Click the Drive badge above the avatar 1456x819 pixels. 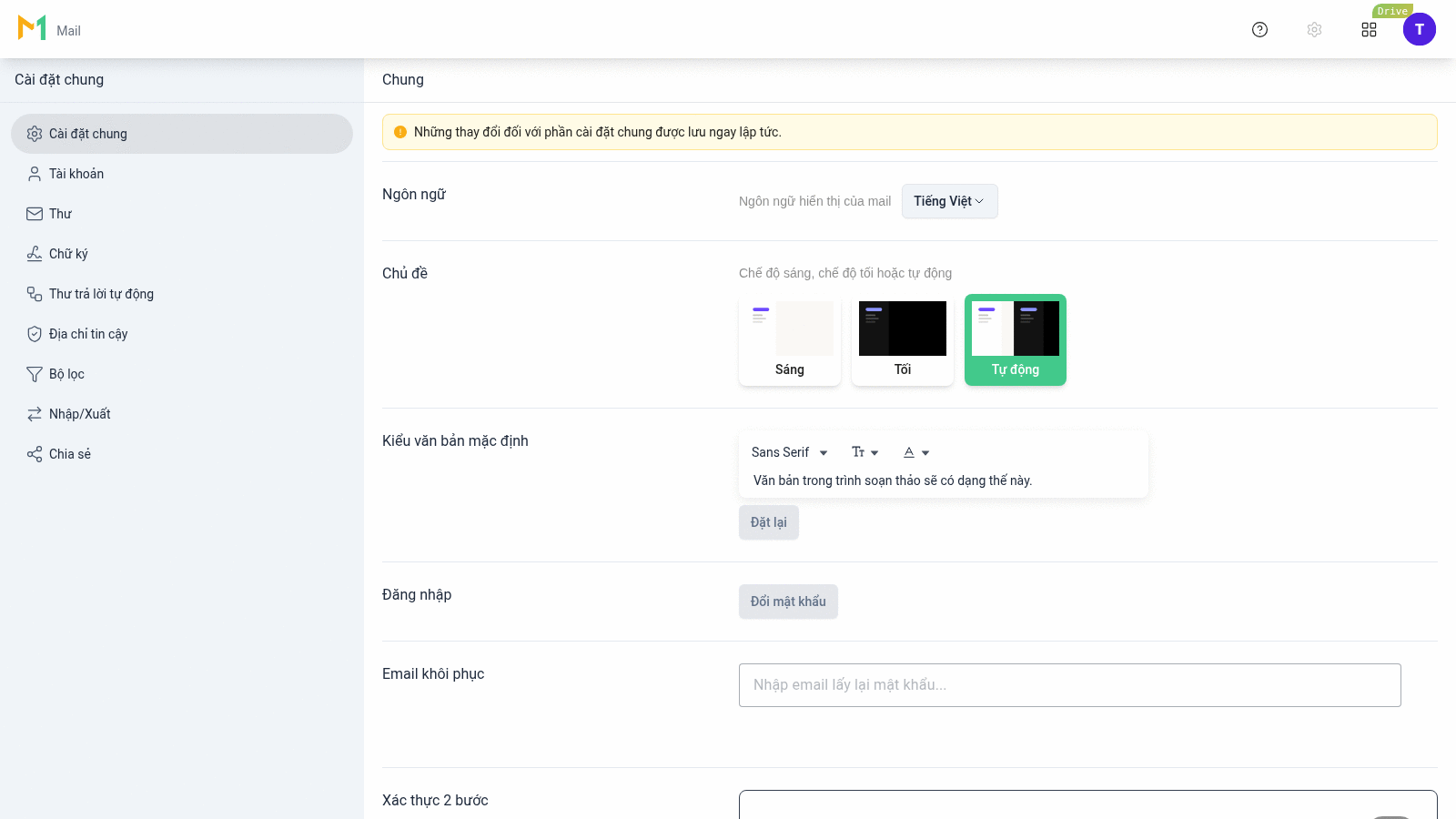1392,11
